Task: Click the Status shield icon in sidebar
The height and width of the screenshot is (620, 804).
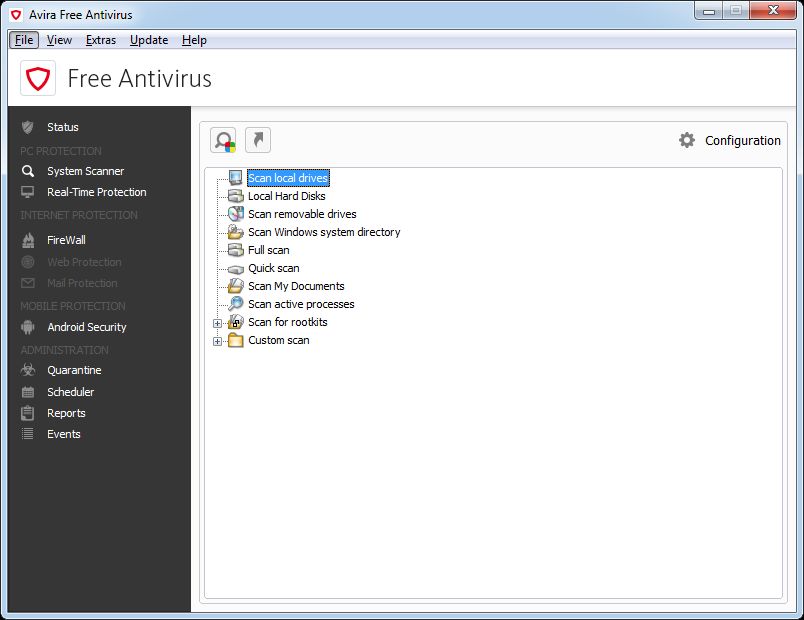Action: tap(28, 127)
